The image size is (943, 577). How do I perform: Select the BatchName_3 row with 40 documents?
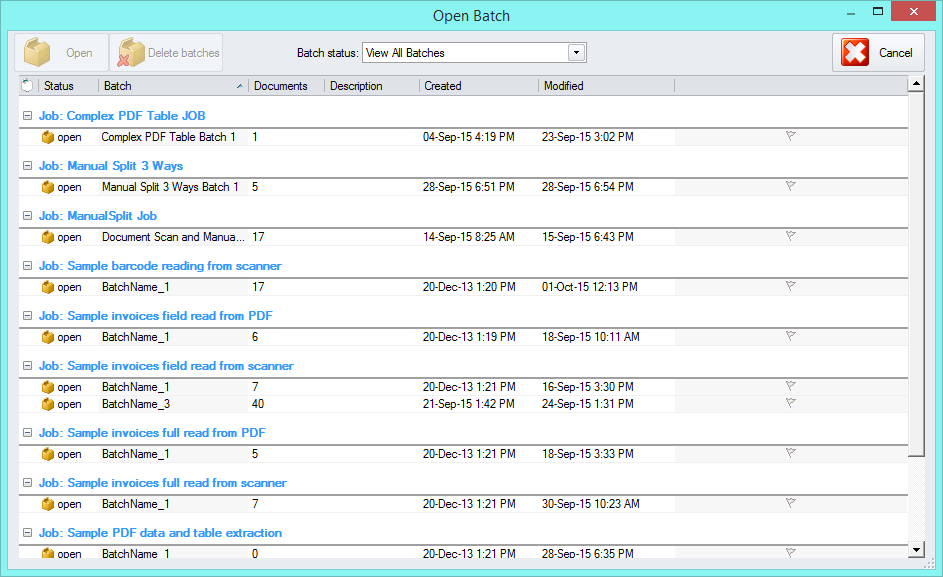[136, 404]
